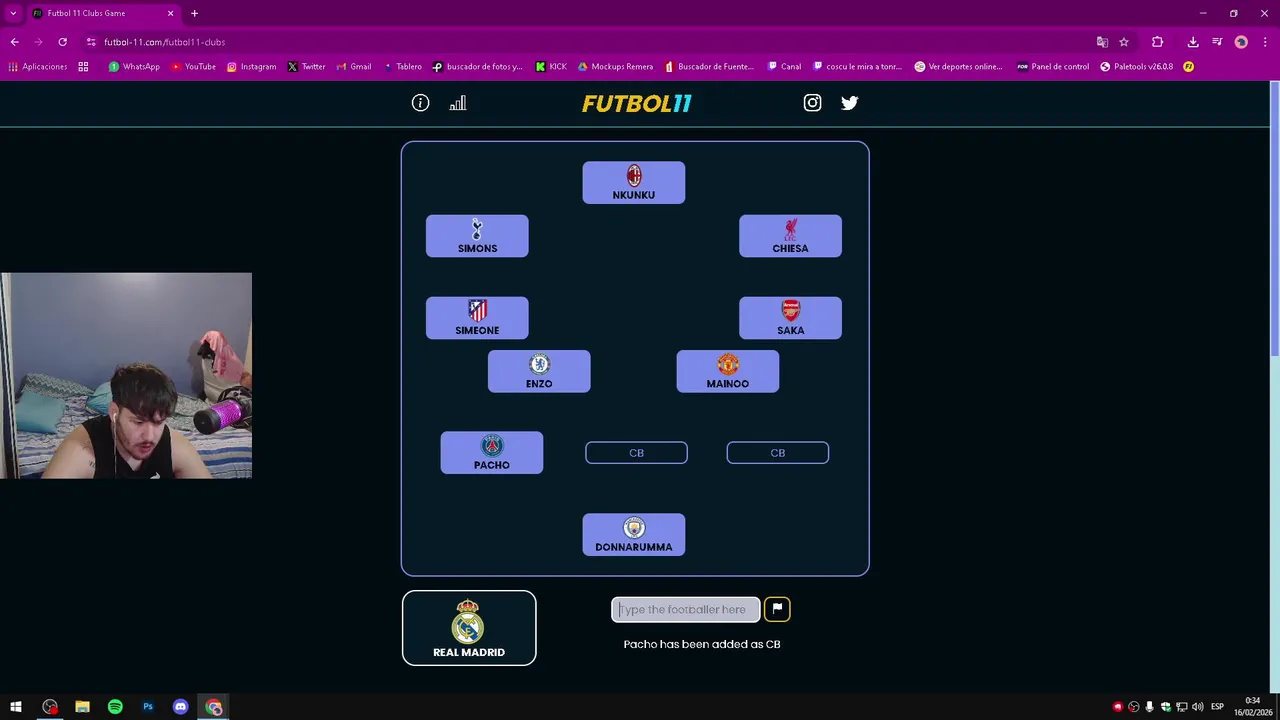1280x720 pixels.
Task: Select the Donnarumma Manchester City card
Action: (634, 535)
